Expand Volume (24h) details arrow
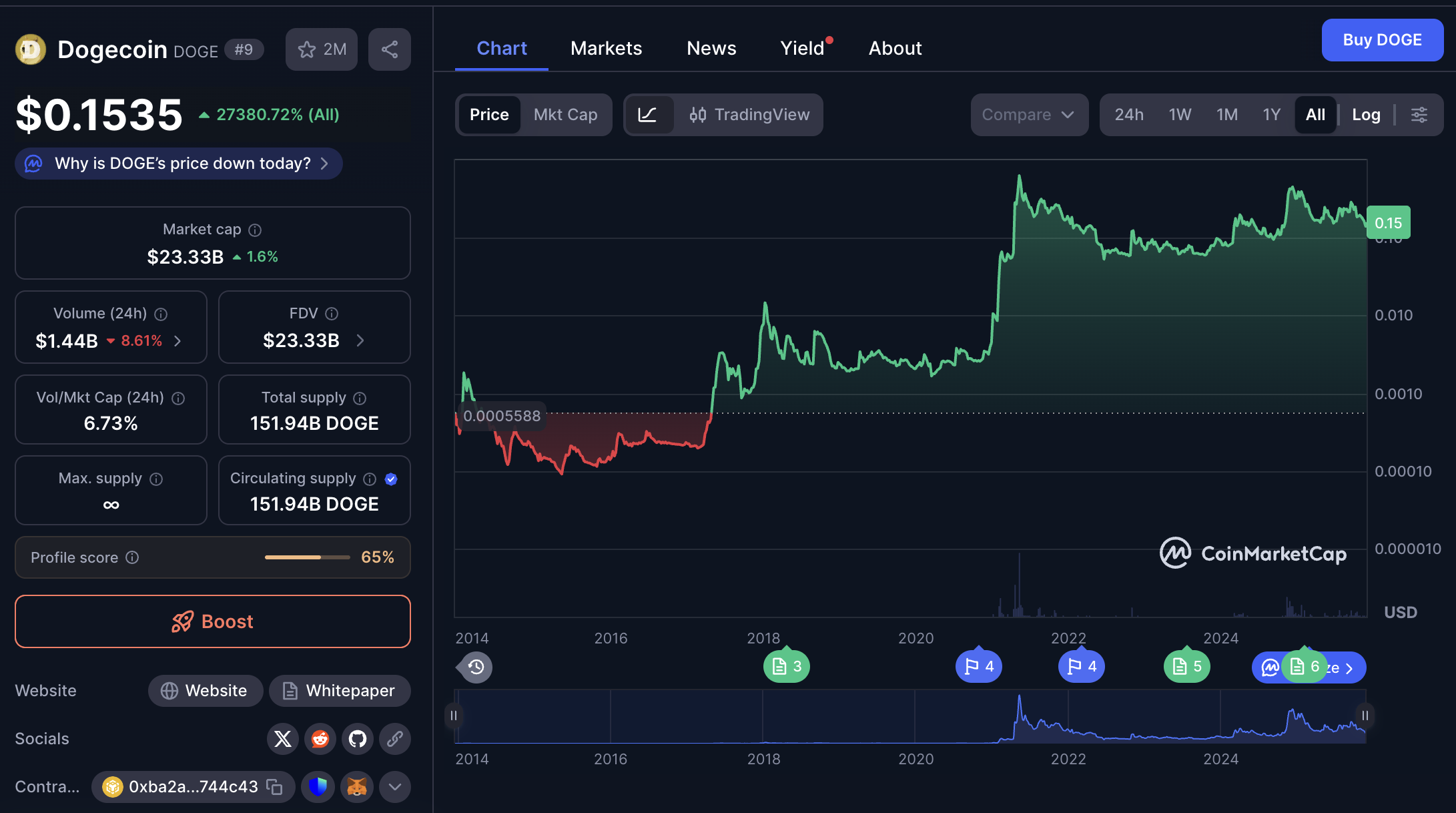Image resolution: width=1456 pixels, height=813 pixels. 177,341
